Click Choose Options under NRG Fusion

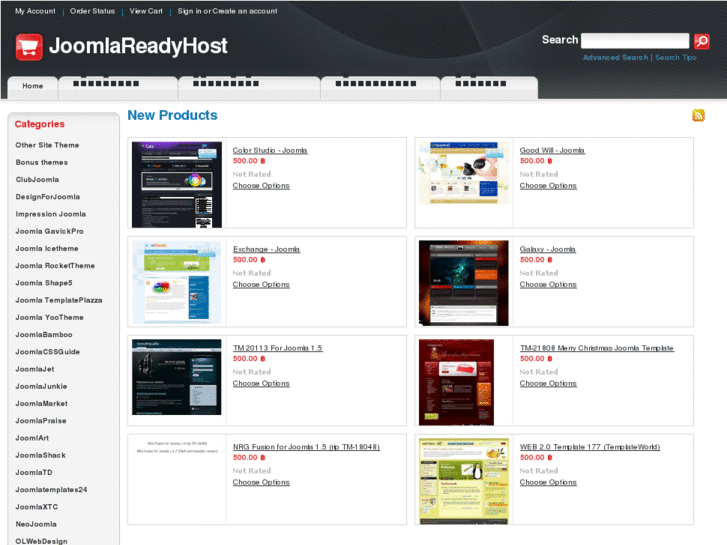(261, 482)
